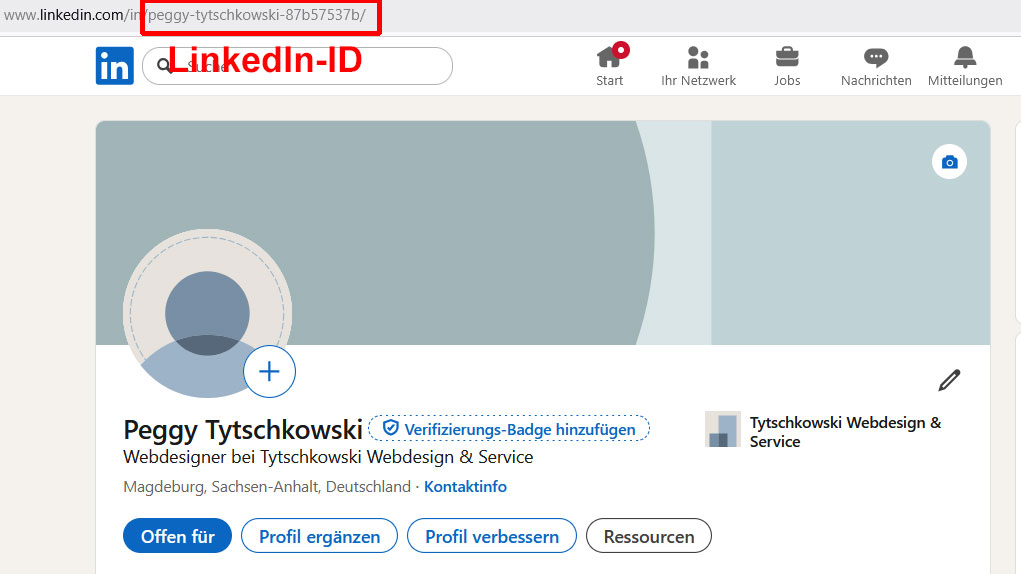The height and width of the screenshot is (574, 1021).
Task: Click the company logo thumbnail
Action: 722,429
